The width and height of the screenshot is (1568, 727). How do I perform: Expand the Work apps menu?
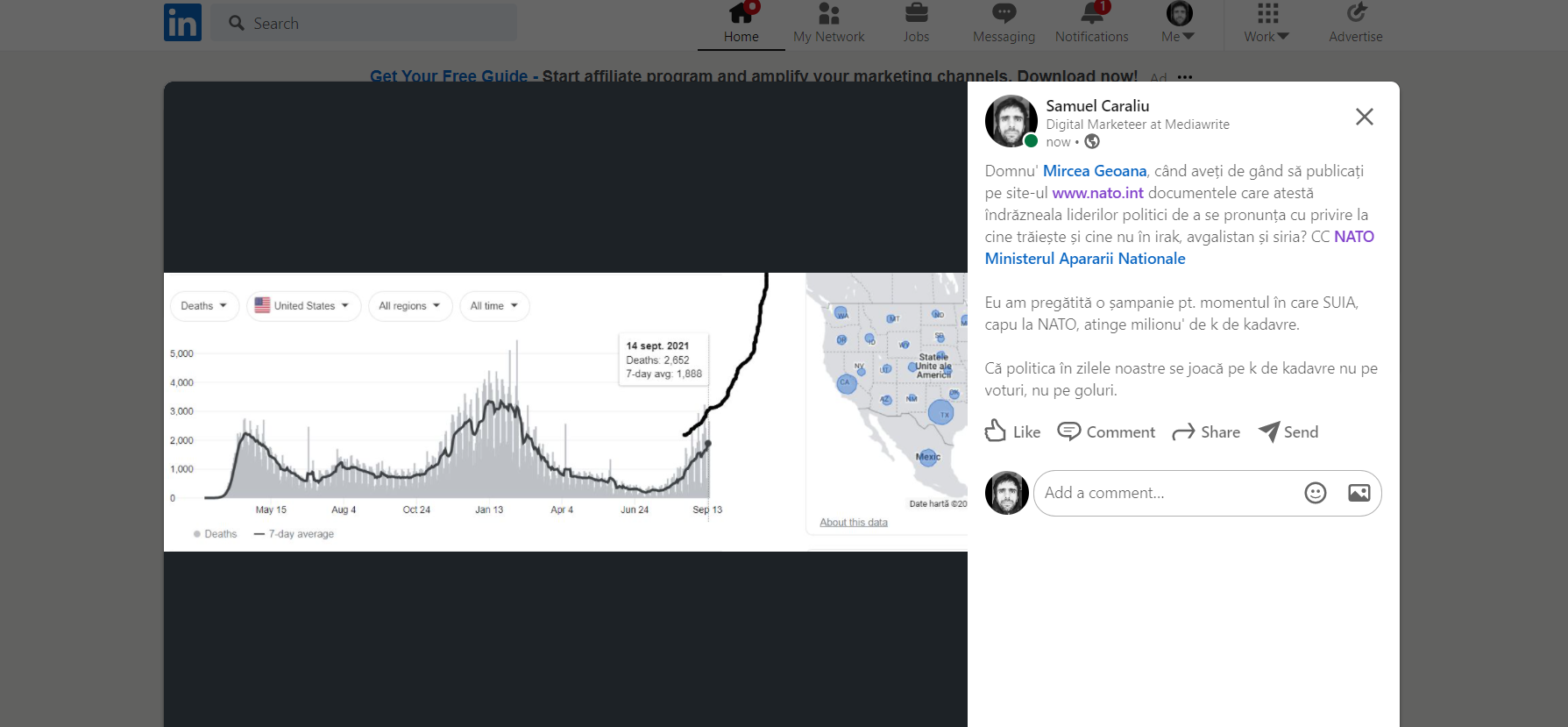[1267, 24]
